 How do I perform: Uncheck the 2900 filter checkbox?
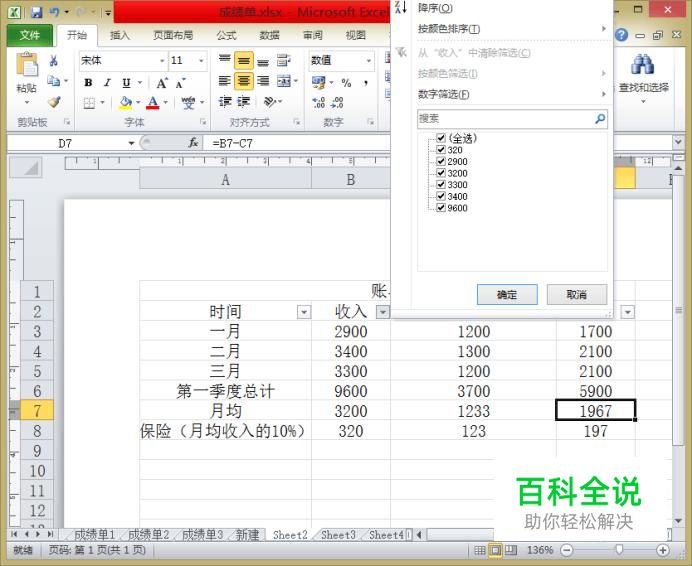tap(440, 161)
